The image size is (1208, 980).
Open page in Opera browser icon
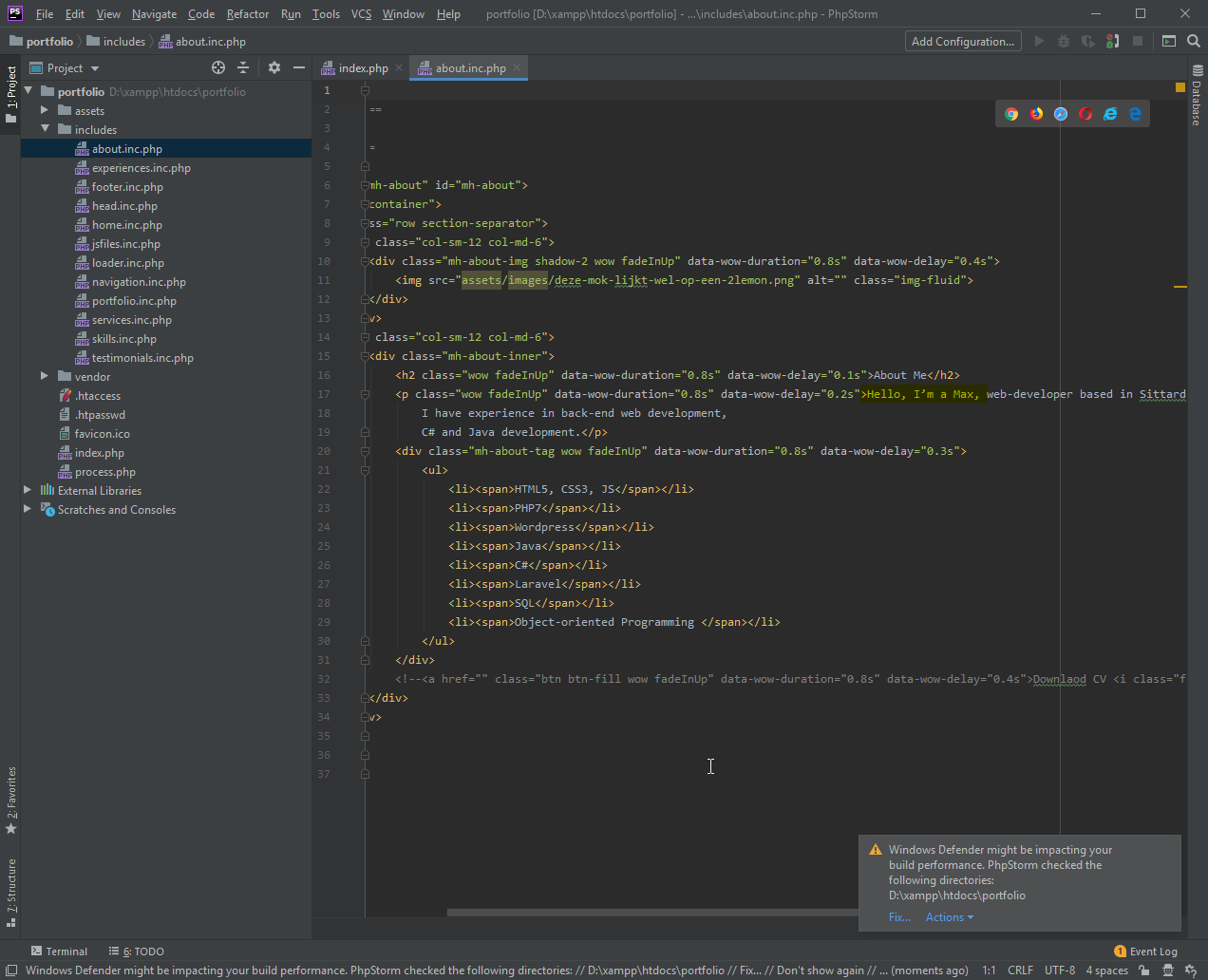pyautogui.click(x=1085, y=114)
